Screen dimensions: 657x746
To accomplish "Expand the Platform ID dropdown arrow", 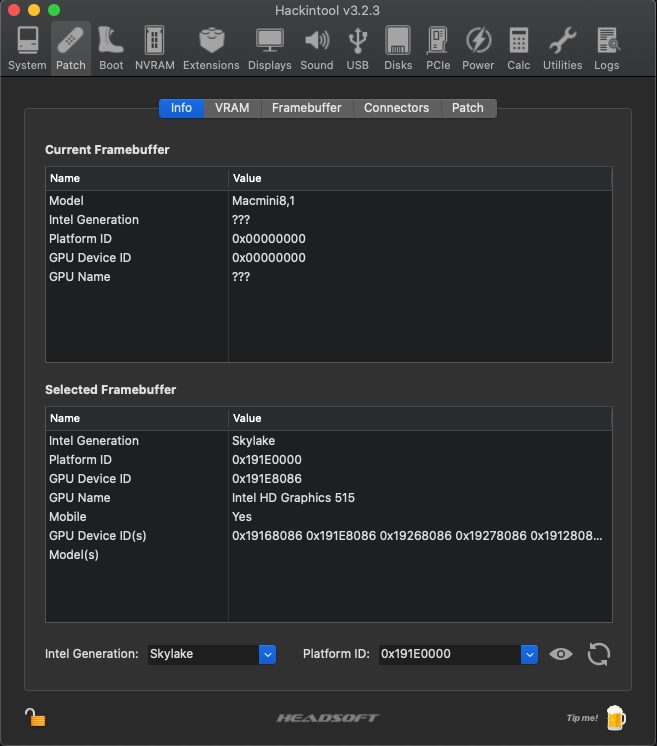I will [529, 654].
